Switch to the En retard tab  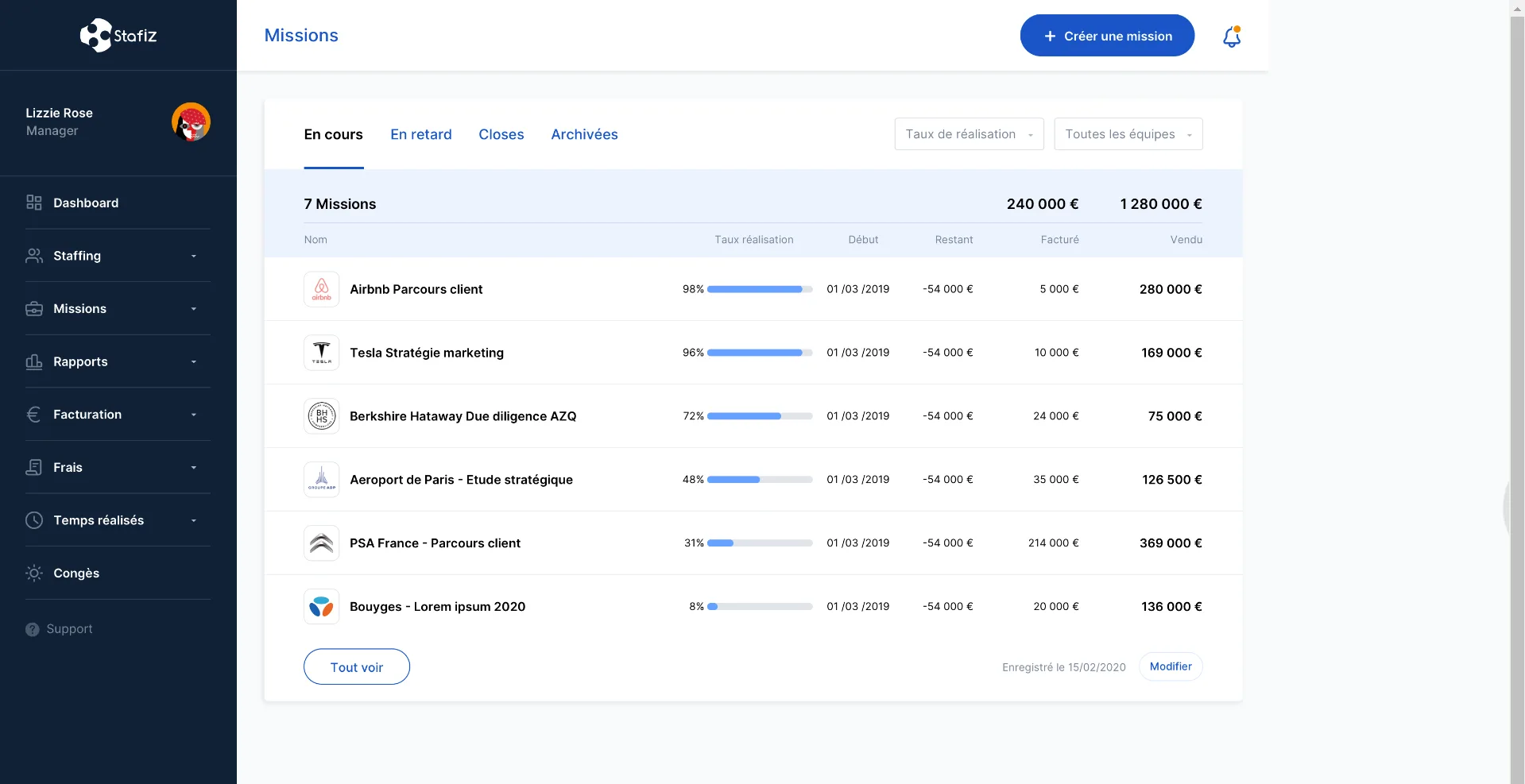[x=421, y=134]
